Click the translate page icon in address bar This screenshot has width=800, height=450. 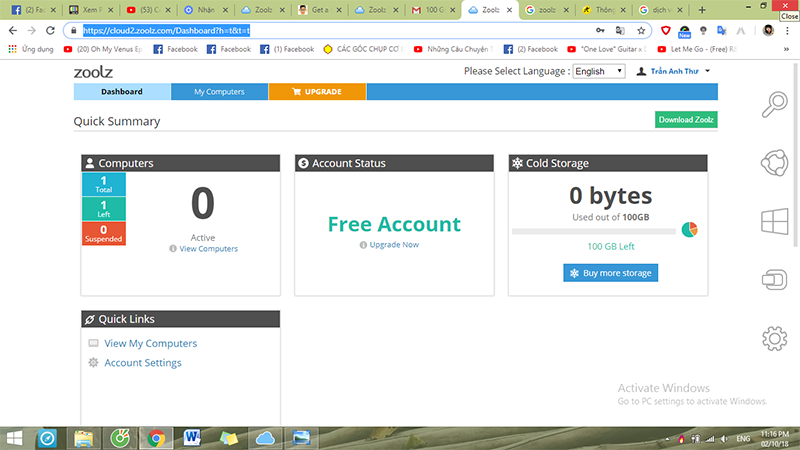620,31
